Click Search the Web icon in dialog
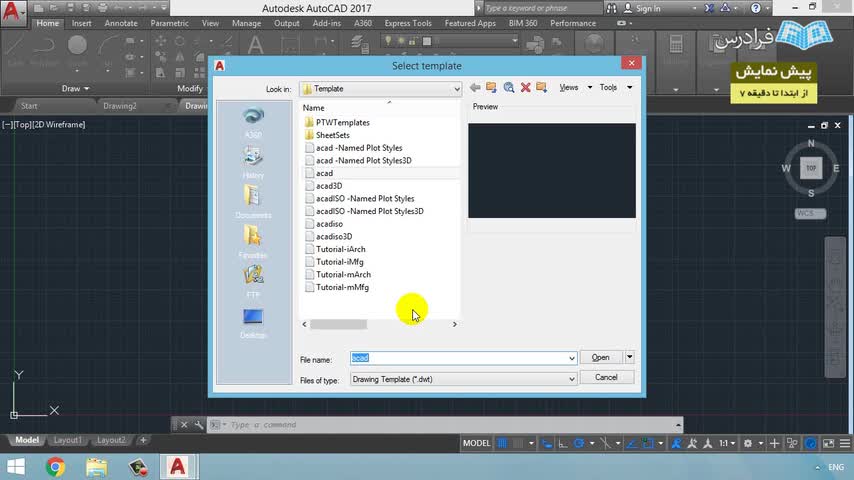The image size is (854, 480). (509, 88)
